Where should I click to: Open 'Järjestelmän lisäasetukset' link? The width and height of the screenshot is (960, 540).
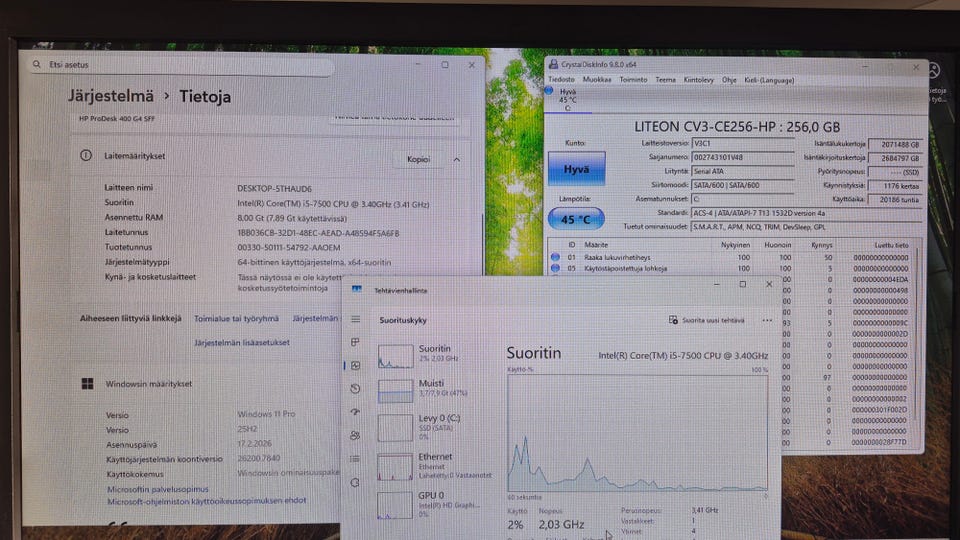click(242, 342)
